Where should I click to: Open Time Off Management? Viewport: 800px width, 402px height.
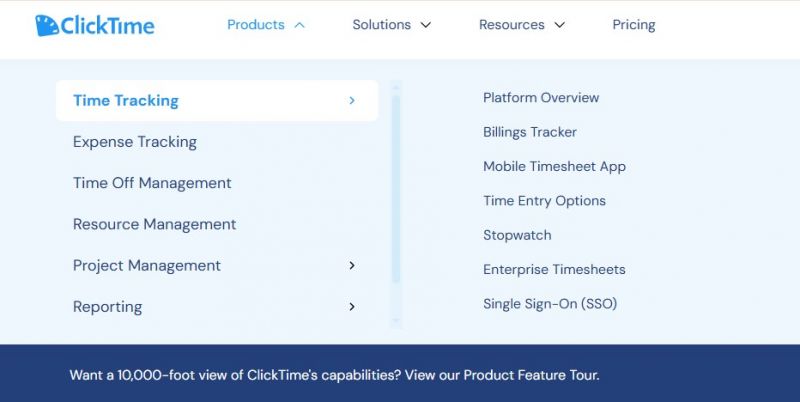click(x=152, y=183)
